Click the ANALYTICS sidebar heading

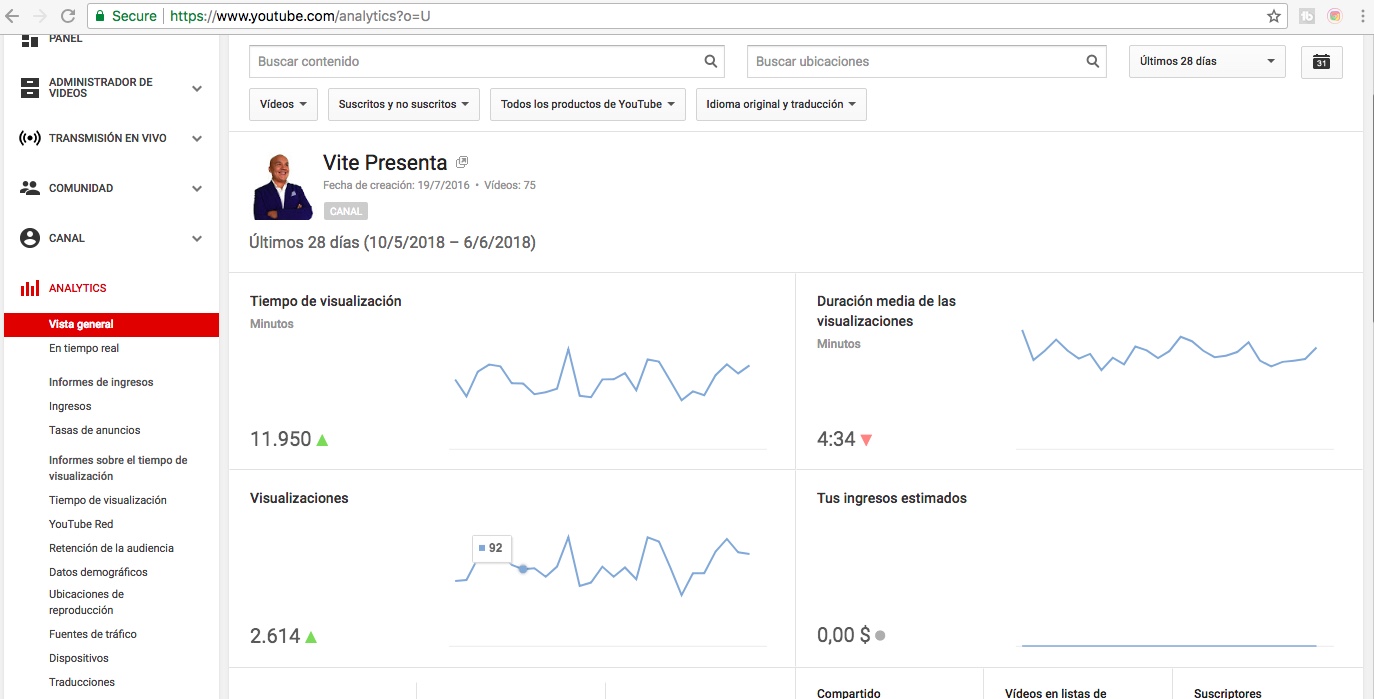point(78,288)
